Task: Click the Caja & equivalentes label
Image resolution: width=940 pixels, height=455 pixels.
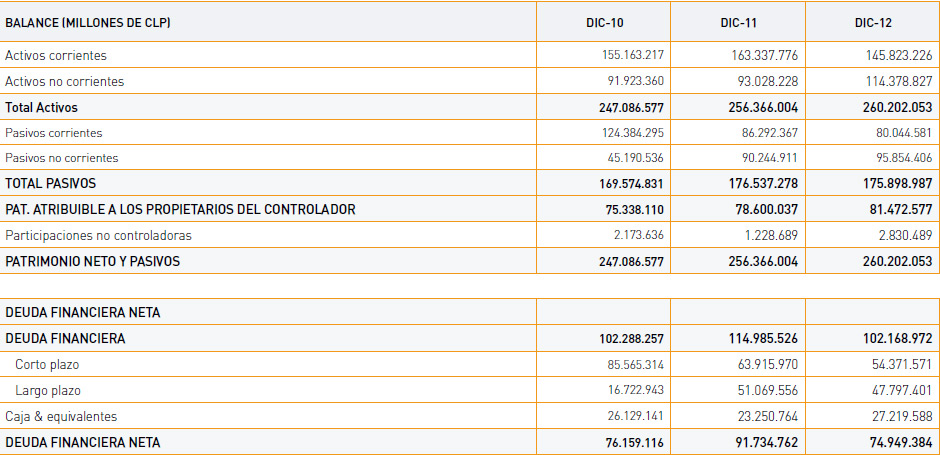Action: coord(61,416)
